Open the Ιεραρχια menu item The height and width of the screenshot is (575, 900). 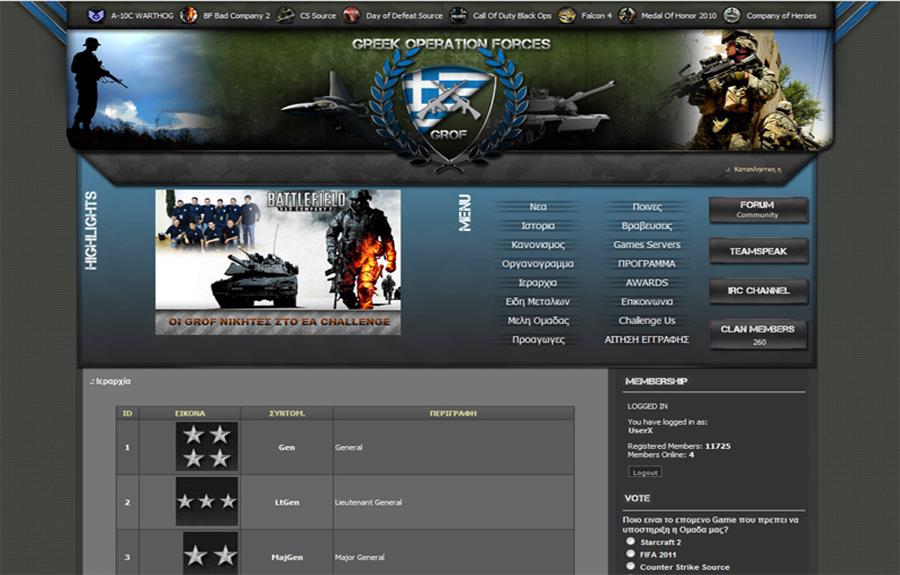(x=538, y=282)
